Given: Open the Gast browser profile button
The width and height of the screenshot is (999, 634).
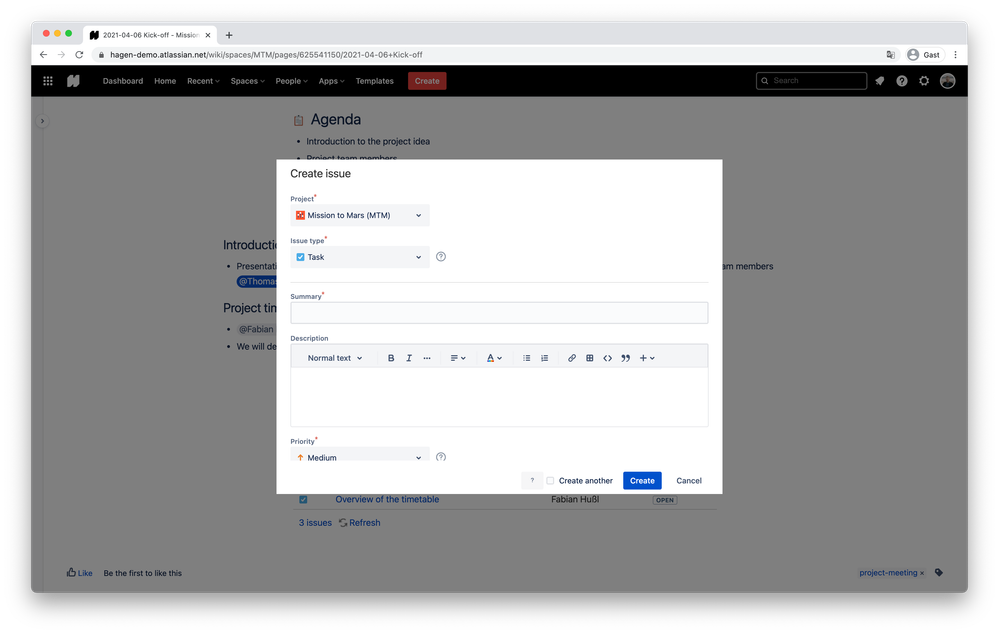Looking at the screenshot, I should (x=924, y=55).
